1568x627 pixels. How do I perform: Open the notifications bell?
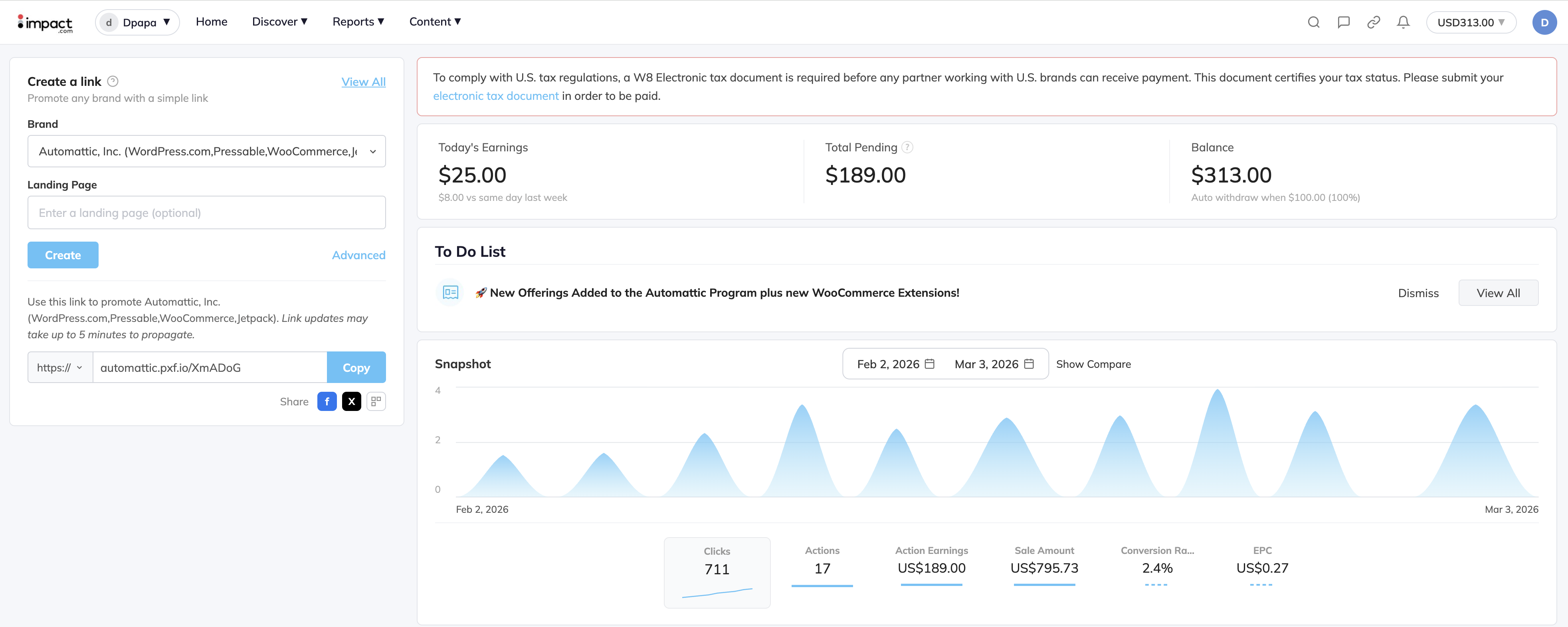[x=1403, y=22]
